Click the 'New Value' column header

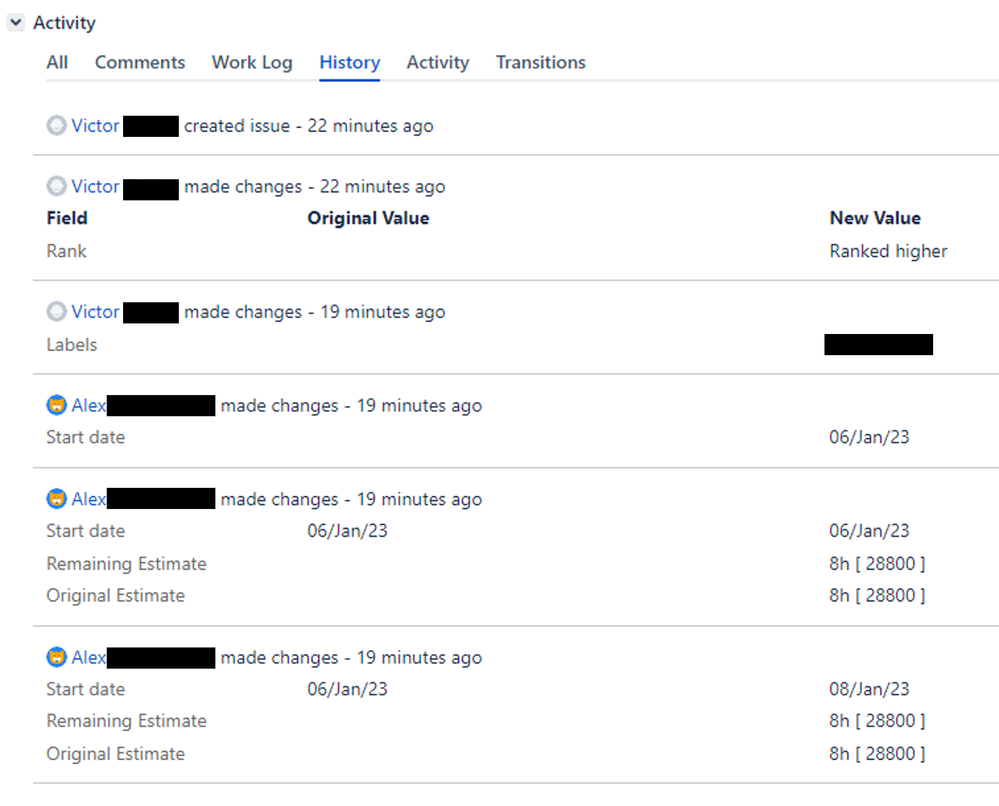tap(875, 218)
